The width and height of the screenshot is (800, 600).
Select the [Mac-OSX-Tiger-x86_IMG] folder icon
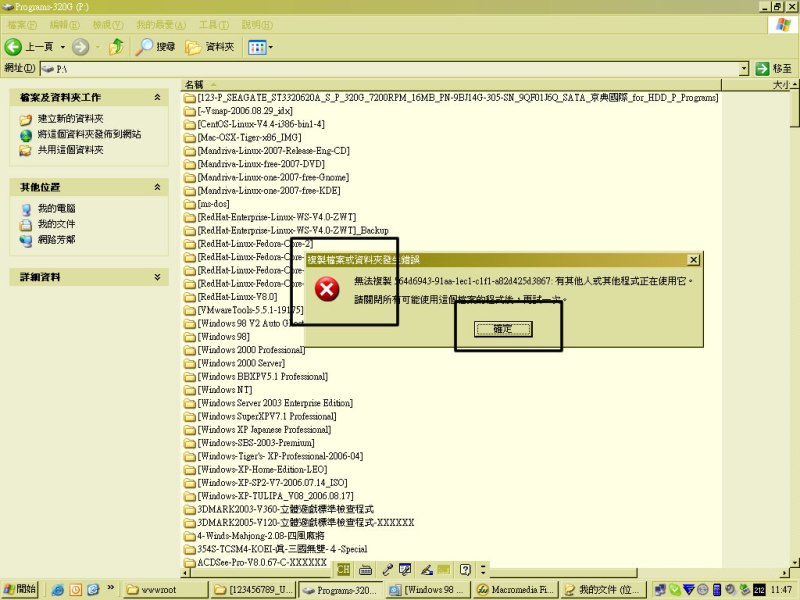(190, 137)
